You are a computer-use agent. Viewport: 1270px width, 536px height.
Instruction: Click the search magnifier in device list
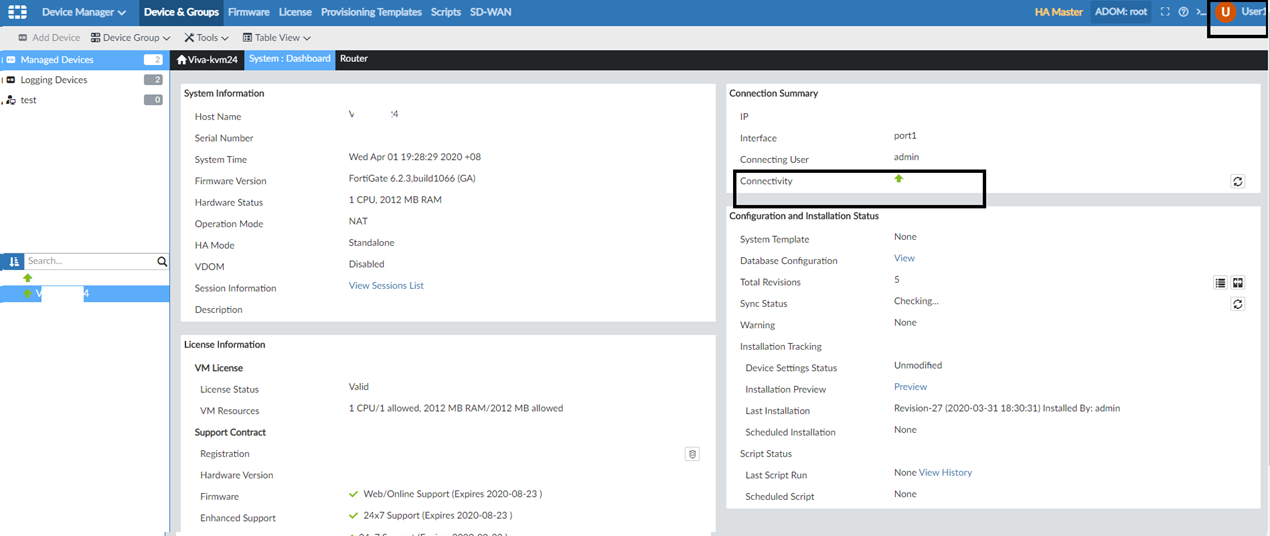(x=162, y=261)
